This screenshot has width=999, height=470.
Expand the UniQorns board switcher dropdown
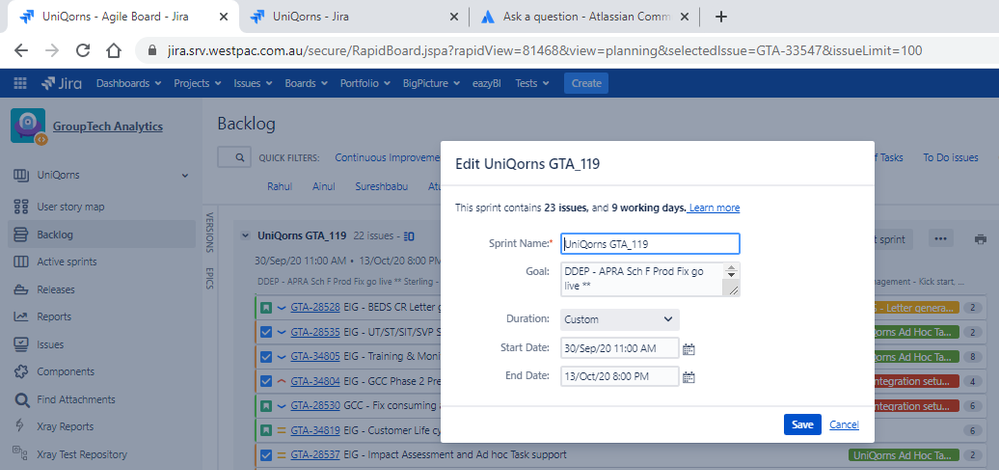tap(185, 175)
